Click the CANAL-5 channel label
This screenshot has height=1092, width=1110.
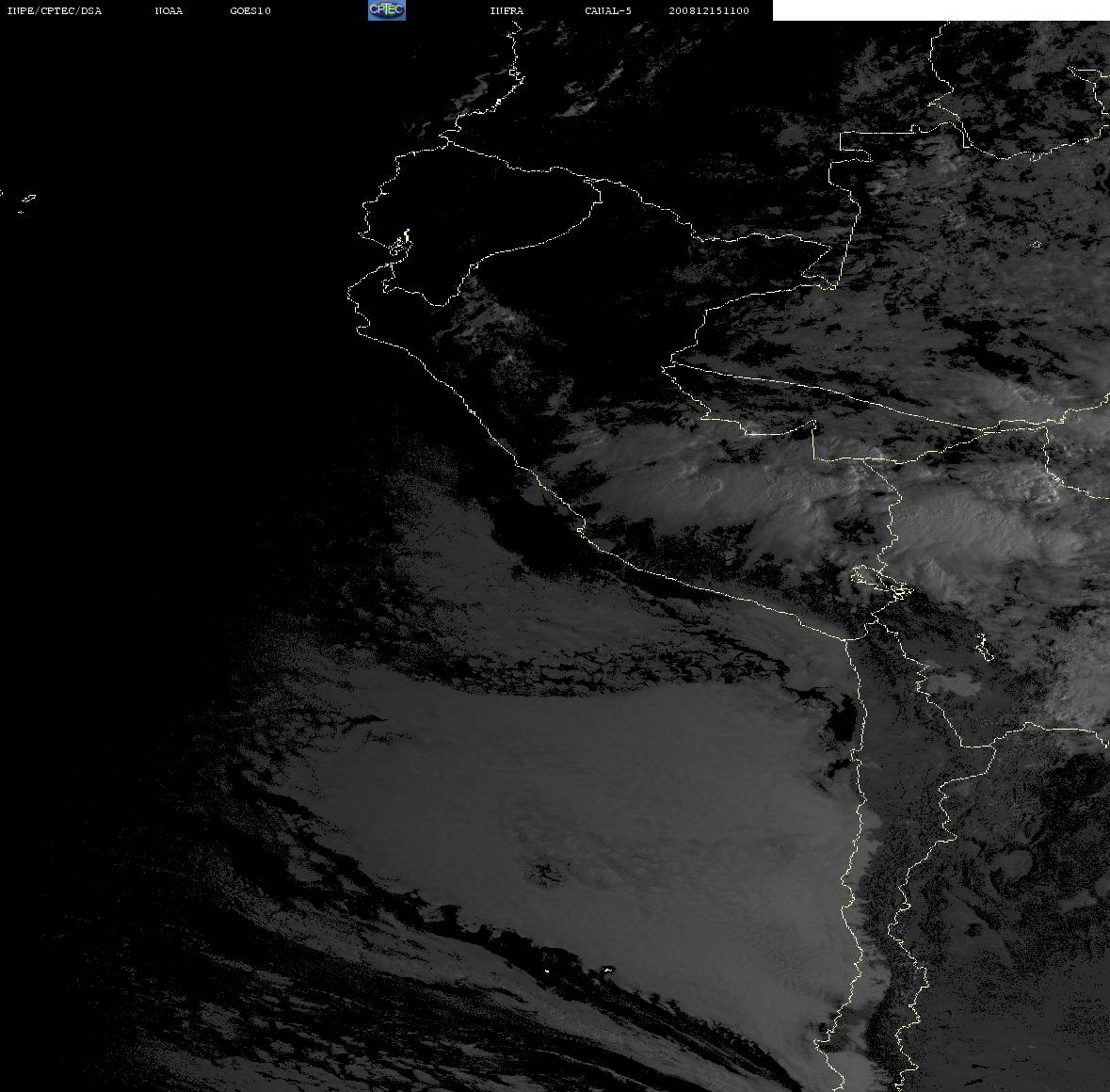(x=608, y=10)
